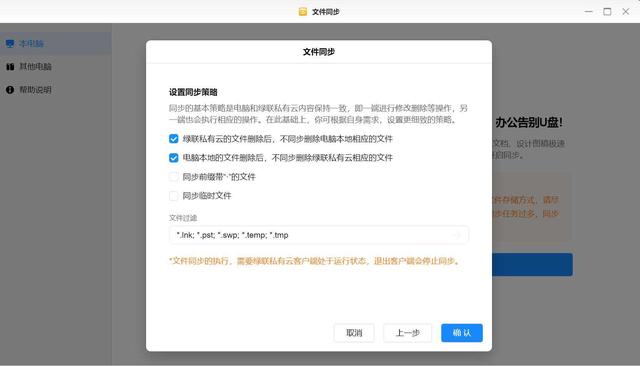The width and height of the screenshot is (640, 366).
Task: Click the 上一步 button
Action: coord(407,333)
